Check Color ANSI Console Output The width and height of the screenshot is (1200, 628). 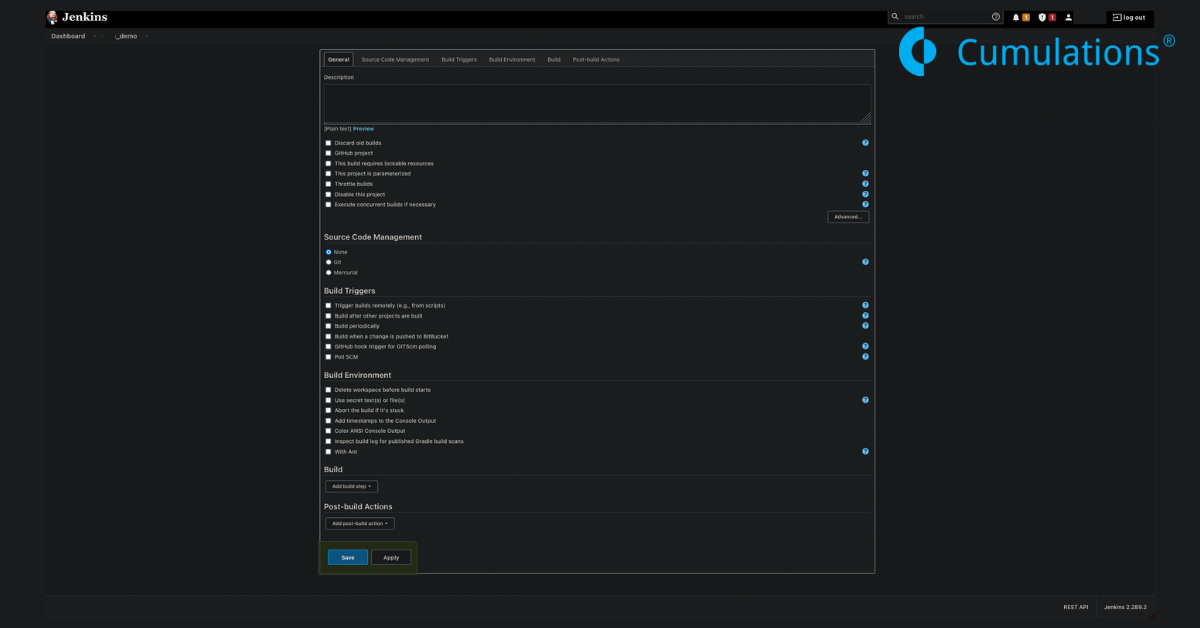coord(328,431)
